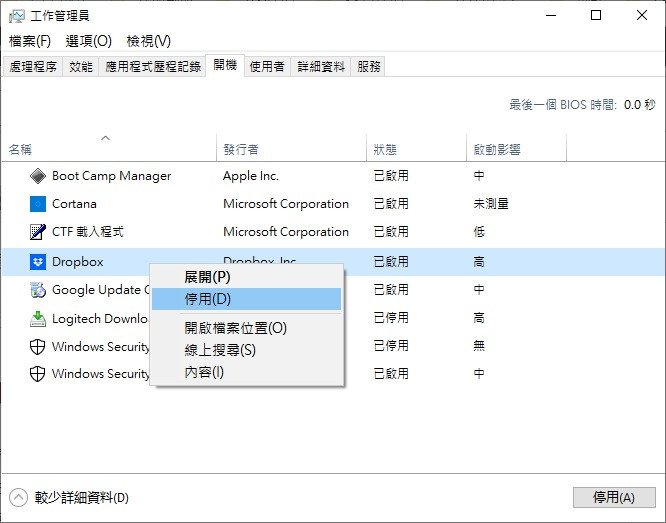
Task: Click 無 impact in Windows Security row
Action: coord(479,346)
